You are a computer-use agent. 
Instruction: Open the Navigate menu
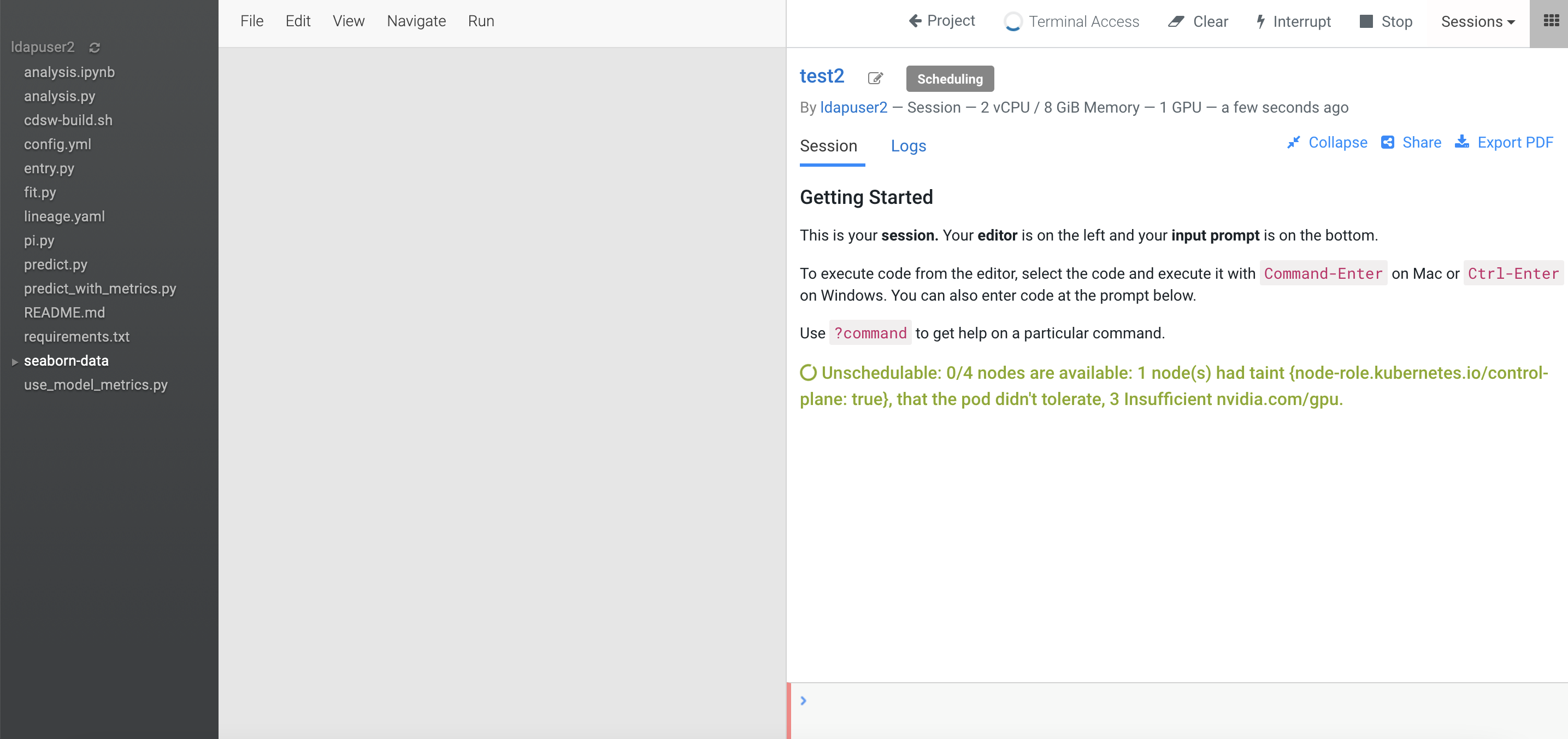coord(416,21)
